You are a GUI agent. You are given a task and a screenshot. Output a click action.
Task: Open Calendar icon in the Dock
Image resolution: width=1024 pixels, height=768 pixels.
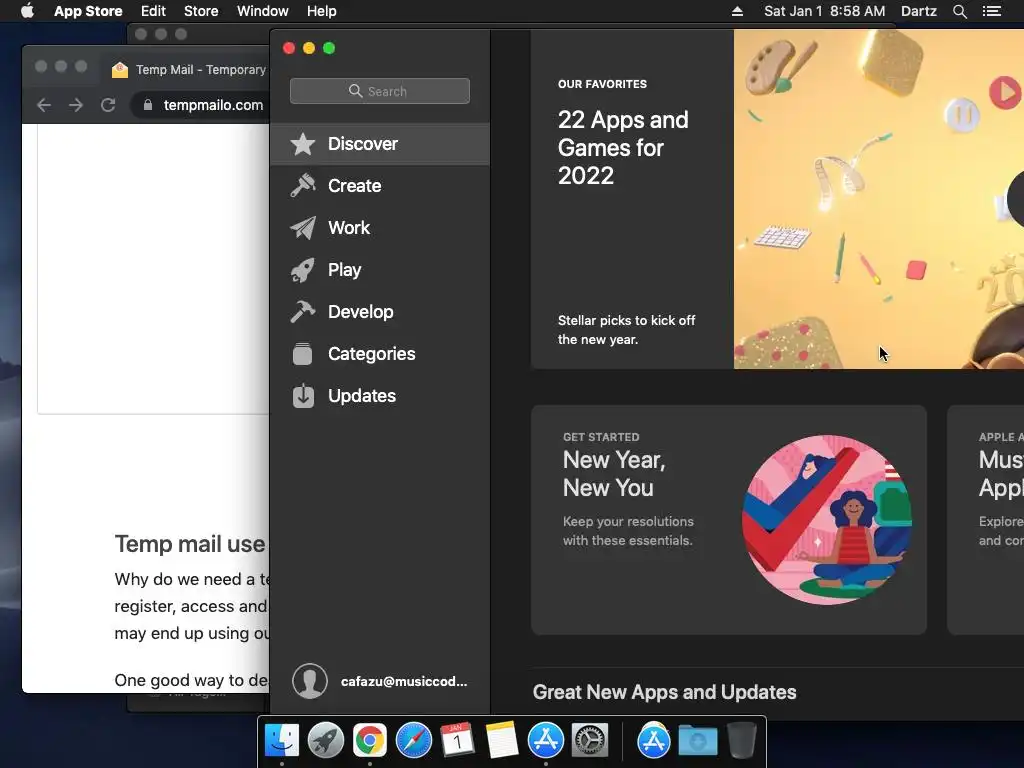(x=457, y=741)
